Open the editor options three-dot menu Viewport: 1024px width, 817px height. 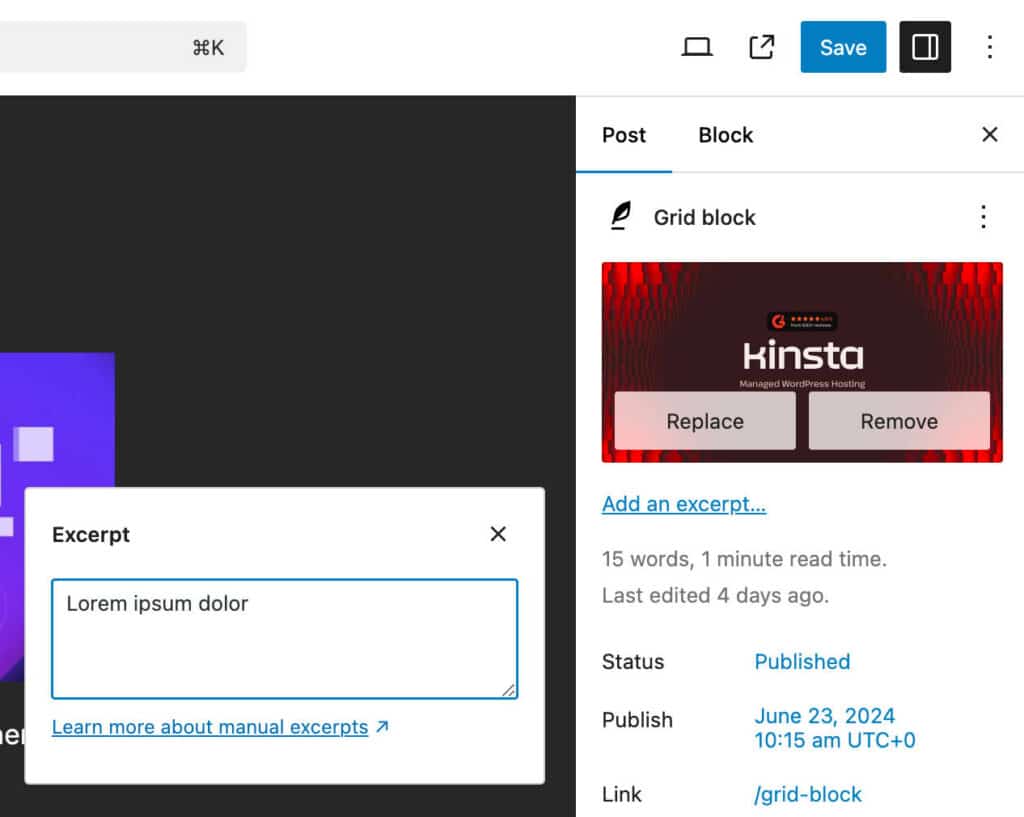click(x=990, y=46)
